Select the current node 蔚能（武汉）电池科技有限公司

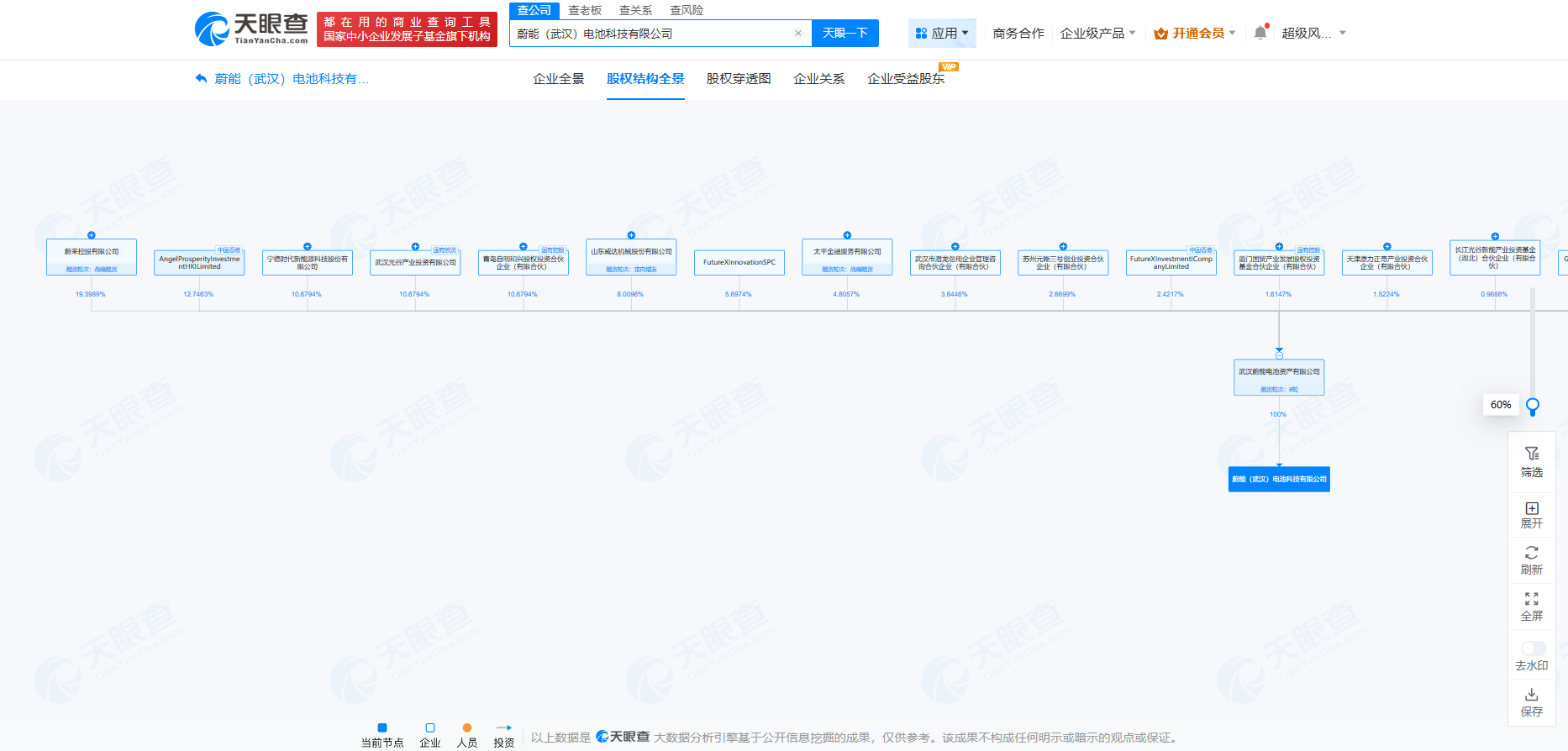coord(1279,479)
